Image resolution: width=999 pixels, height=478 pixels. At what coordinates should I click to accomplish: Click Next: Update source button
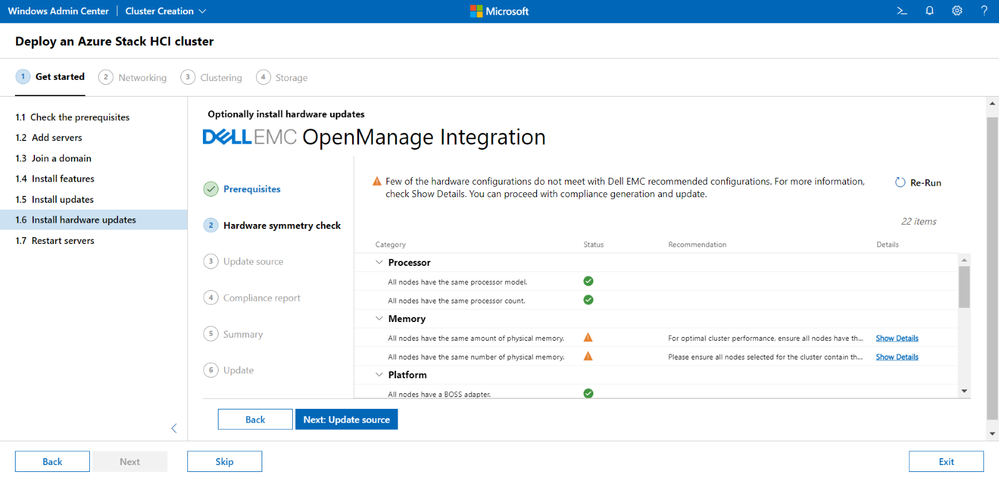tap(347, 419)
